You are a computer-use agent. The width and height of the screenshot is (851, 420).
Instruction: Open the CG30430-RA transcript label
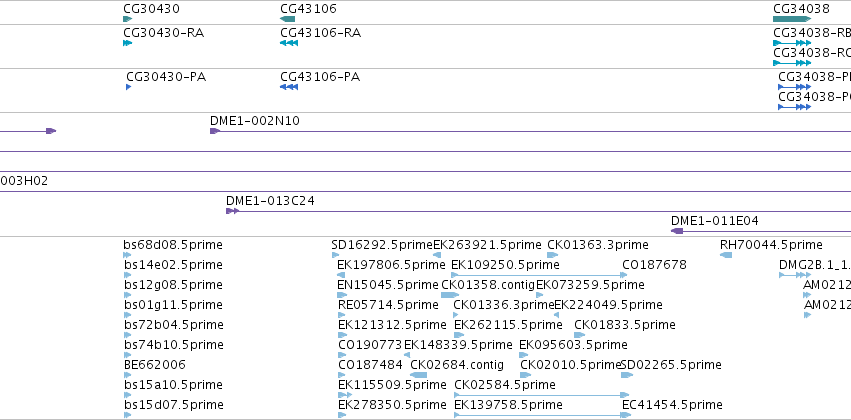(163, 33)
